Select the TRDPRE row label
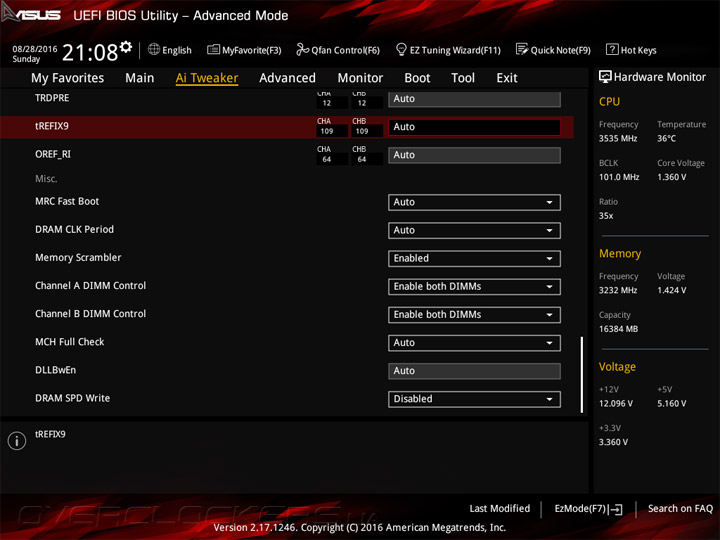 point(52,98)
